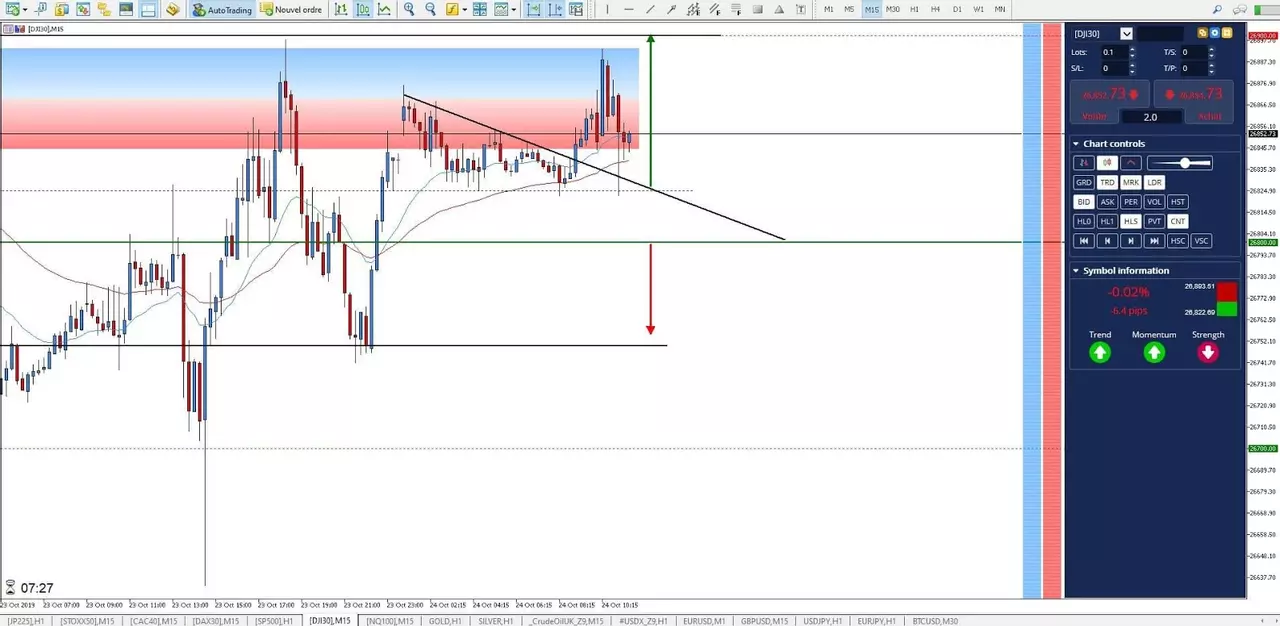Toggle the MRK button
Viewport: 1280px width, 626px height.
point(1131,183)
